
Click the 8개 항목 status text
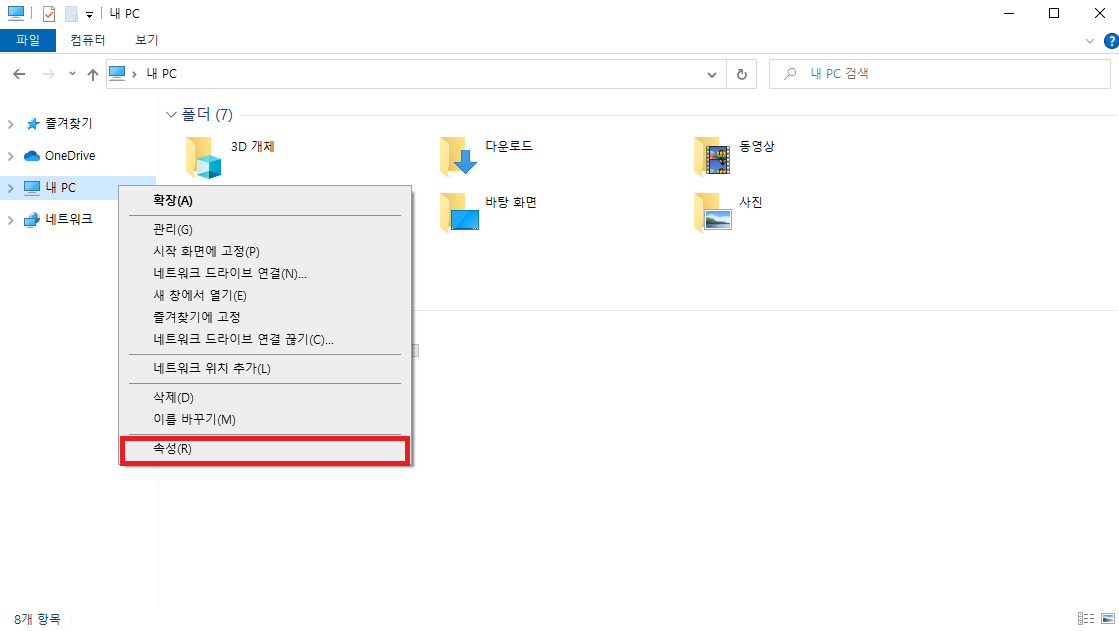(x=37, y=619)
